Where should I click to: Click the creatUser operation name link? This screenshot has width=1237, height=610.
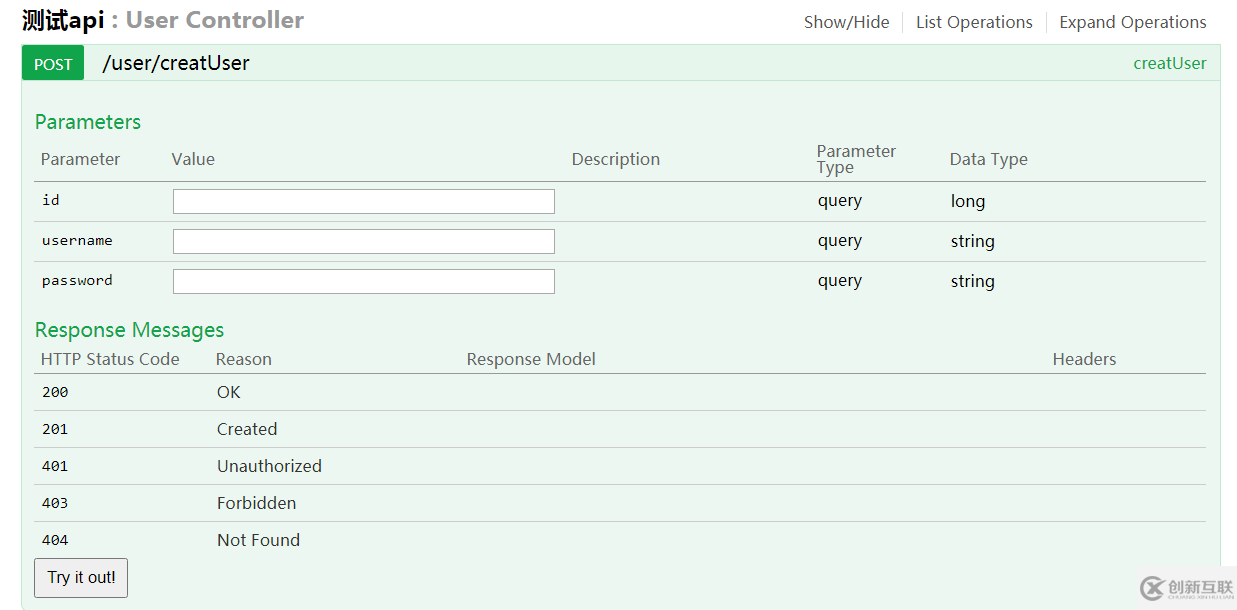[x=1169, y=63]
